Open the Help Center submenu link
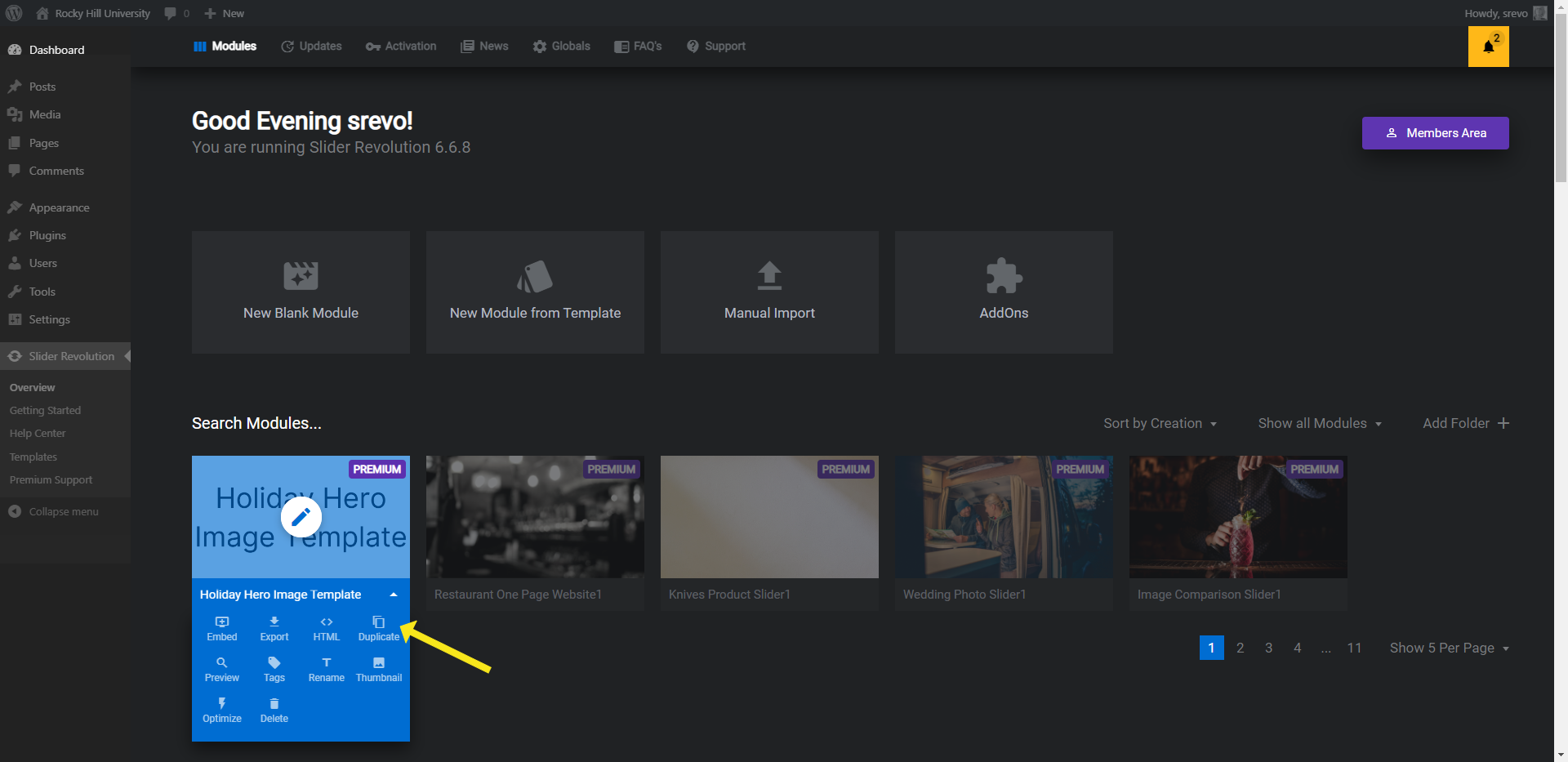 (x=38, y=433)
